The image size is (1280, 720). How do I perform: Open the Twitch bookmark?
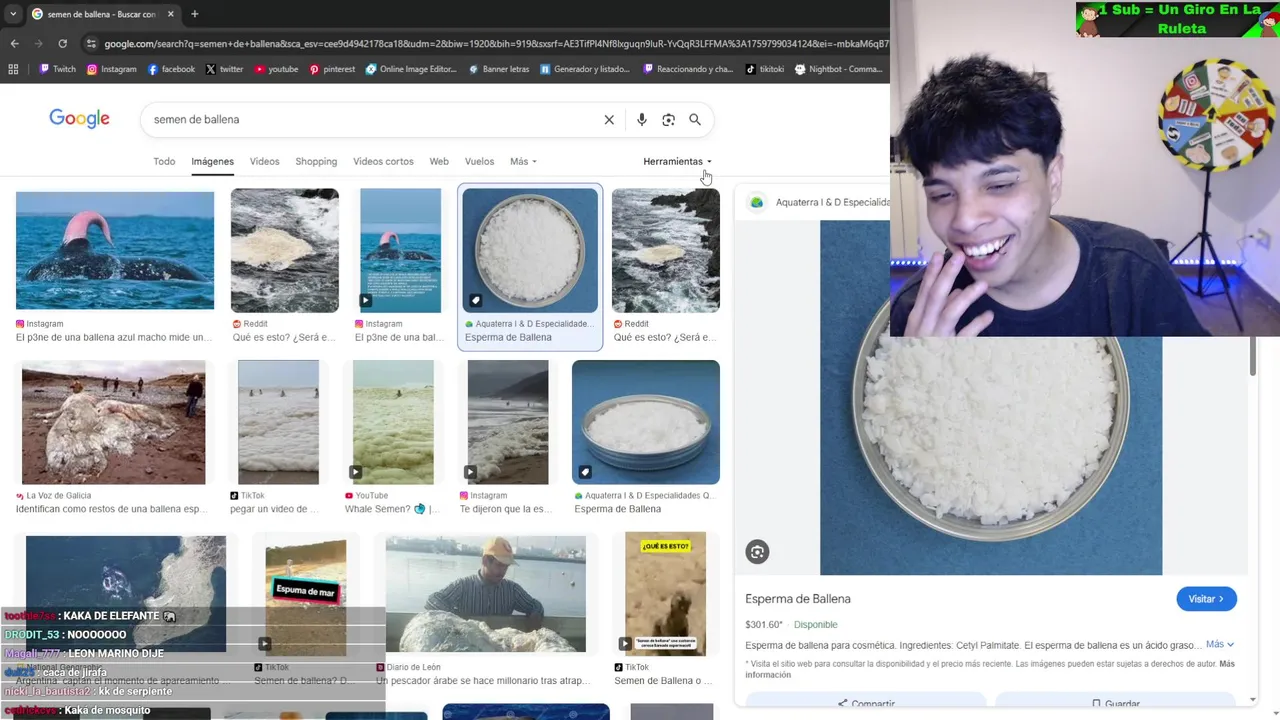[57, 69]
